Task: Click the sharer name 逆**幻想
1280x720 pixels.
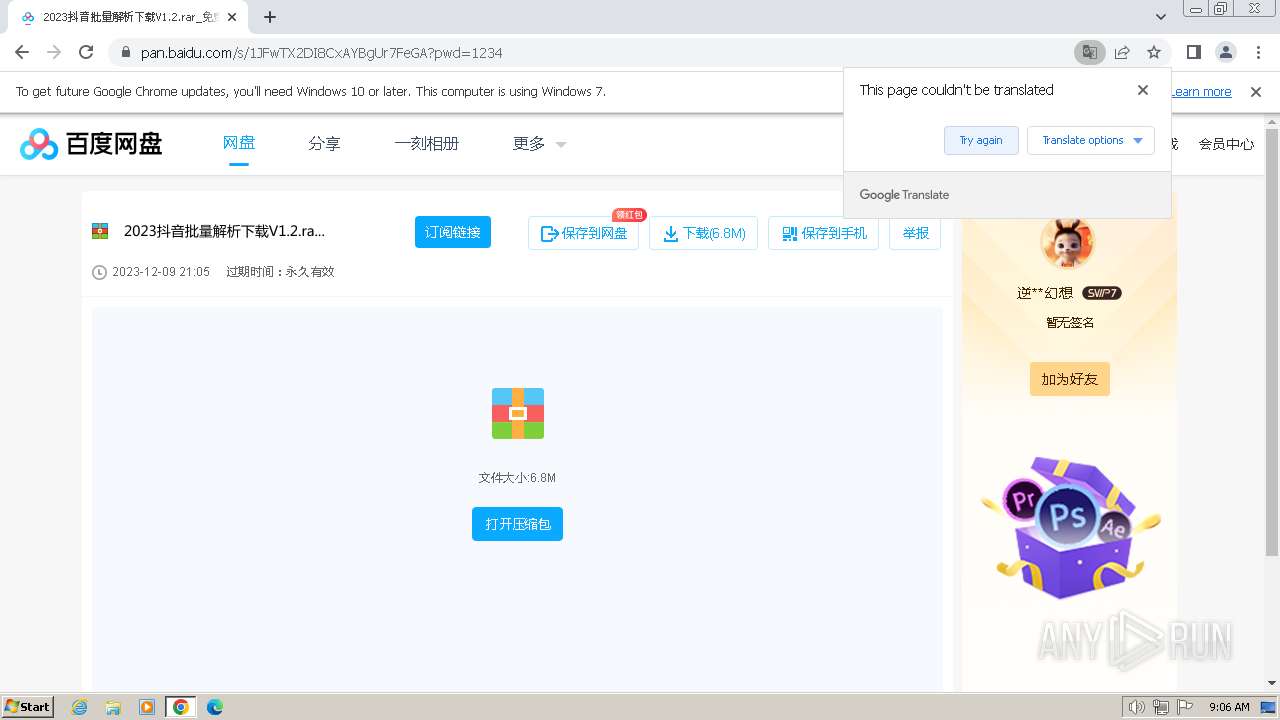Action: (x=1045, y=293)
